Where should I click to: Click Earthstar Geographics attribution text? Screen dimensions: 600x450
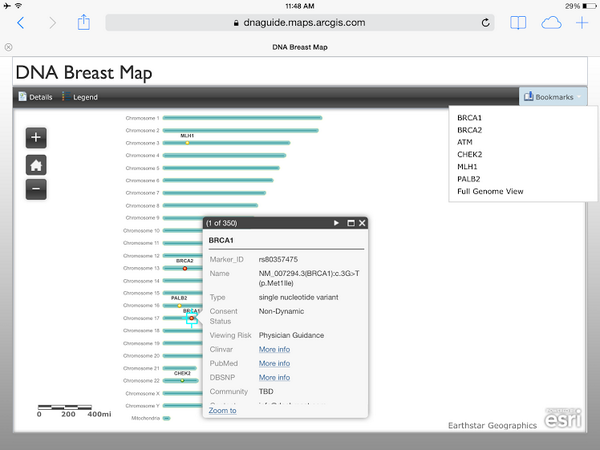click(492, 426)
